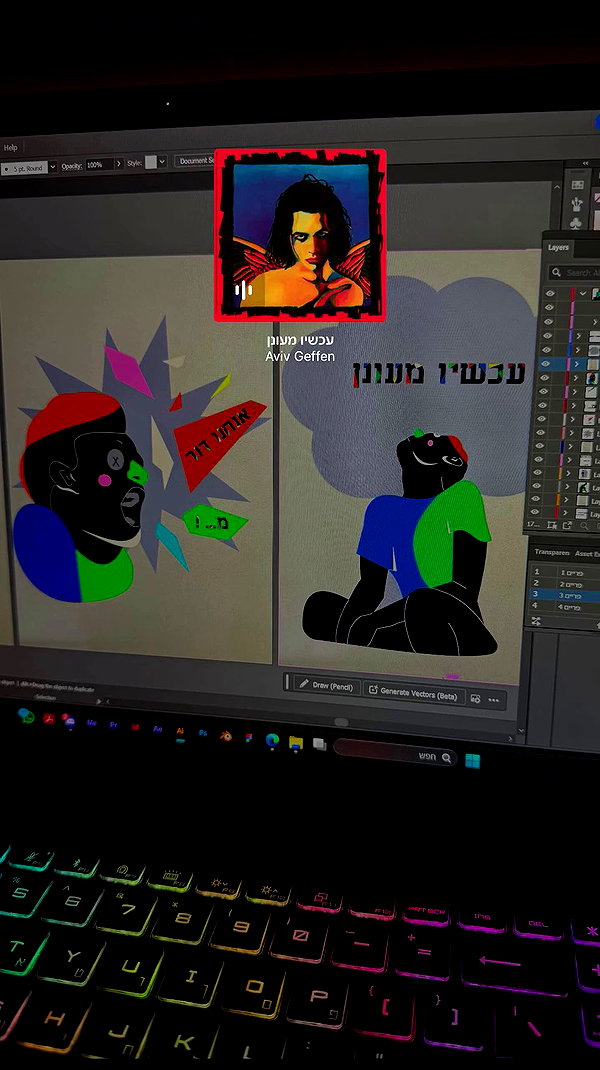Click the horizontal scrollbar thumb
Screen dimensions: 600x1070
341,723
